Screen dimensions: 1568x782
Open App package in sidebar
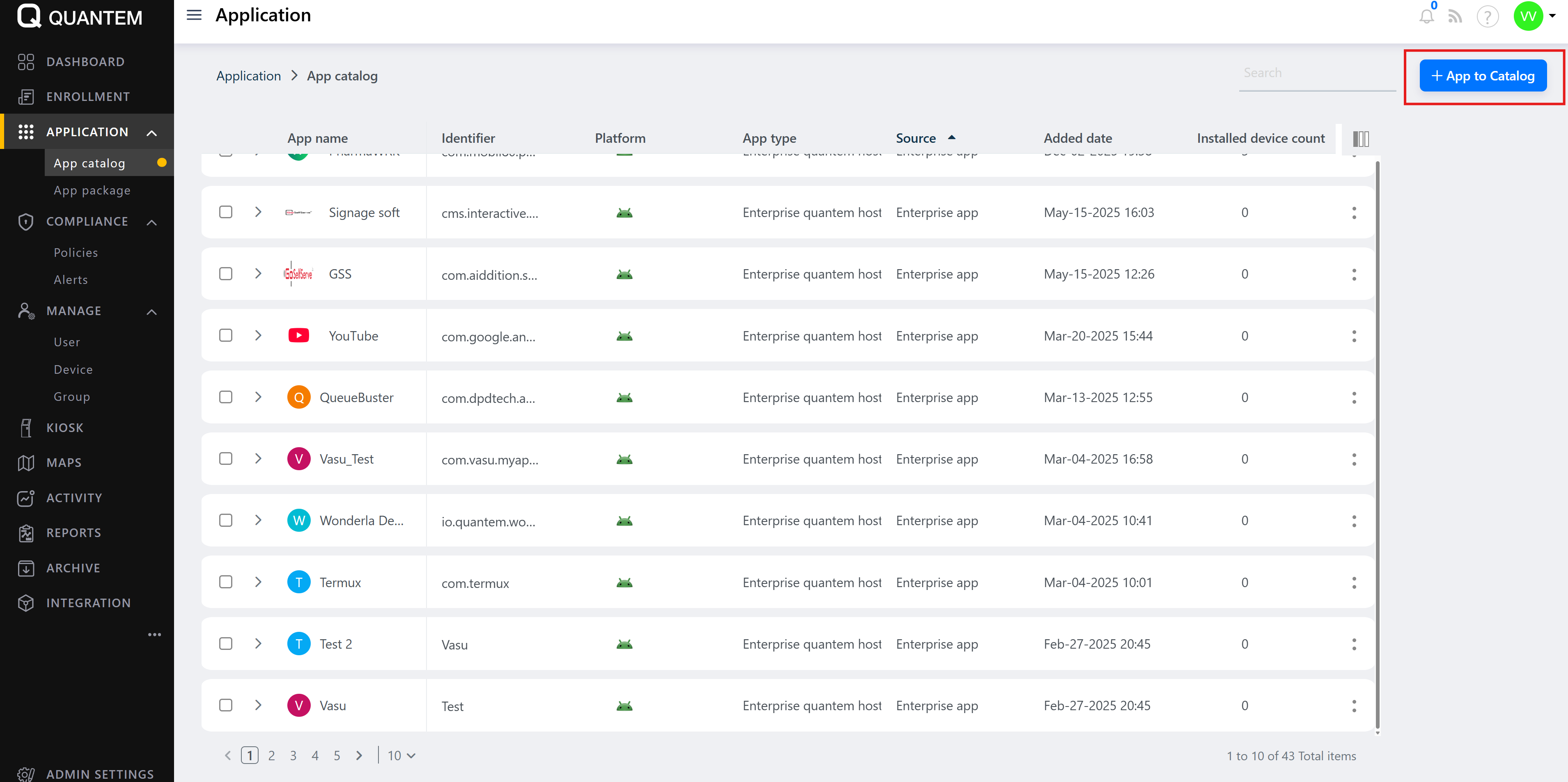tap(92, 190)
